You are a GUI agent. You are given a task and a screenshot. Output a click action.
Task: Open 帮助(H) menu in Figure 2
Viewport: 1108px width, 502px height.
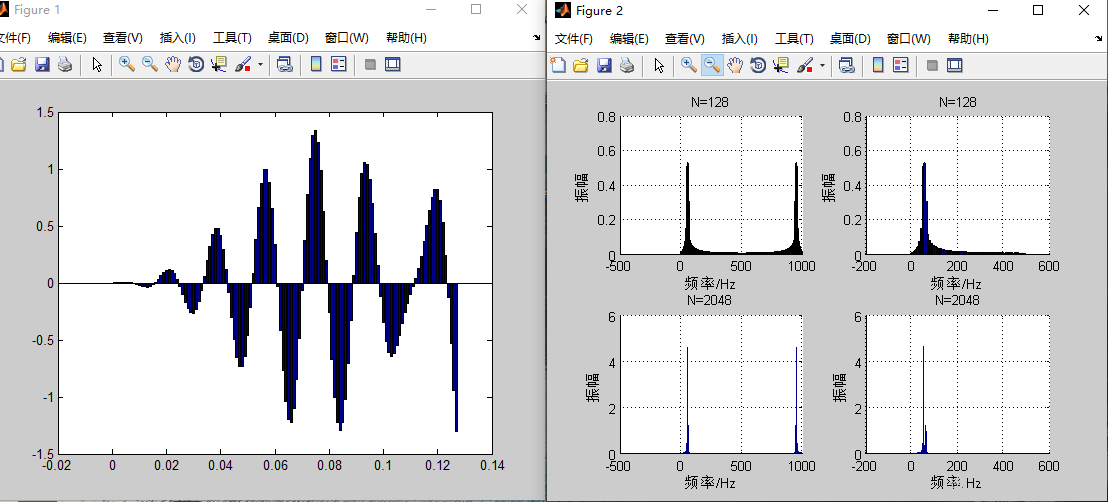[968, 39]
